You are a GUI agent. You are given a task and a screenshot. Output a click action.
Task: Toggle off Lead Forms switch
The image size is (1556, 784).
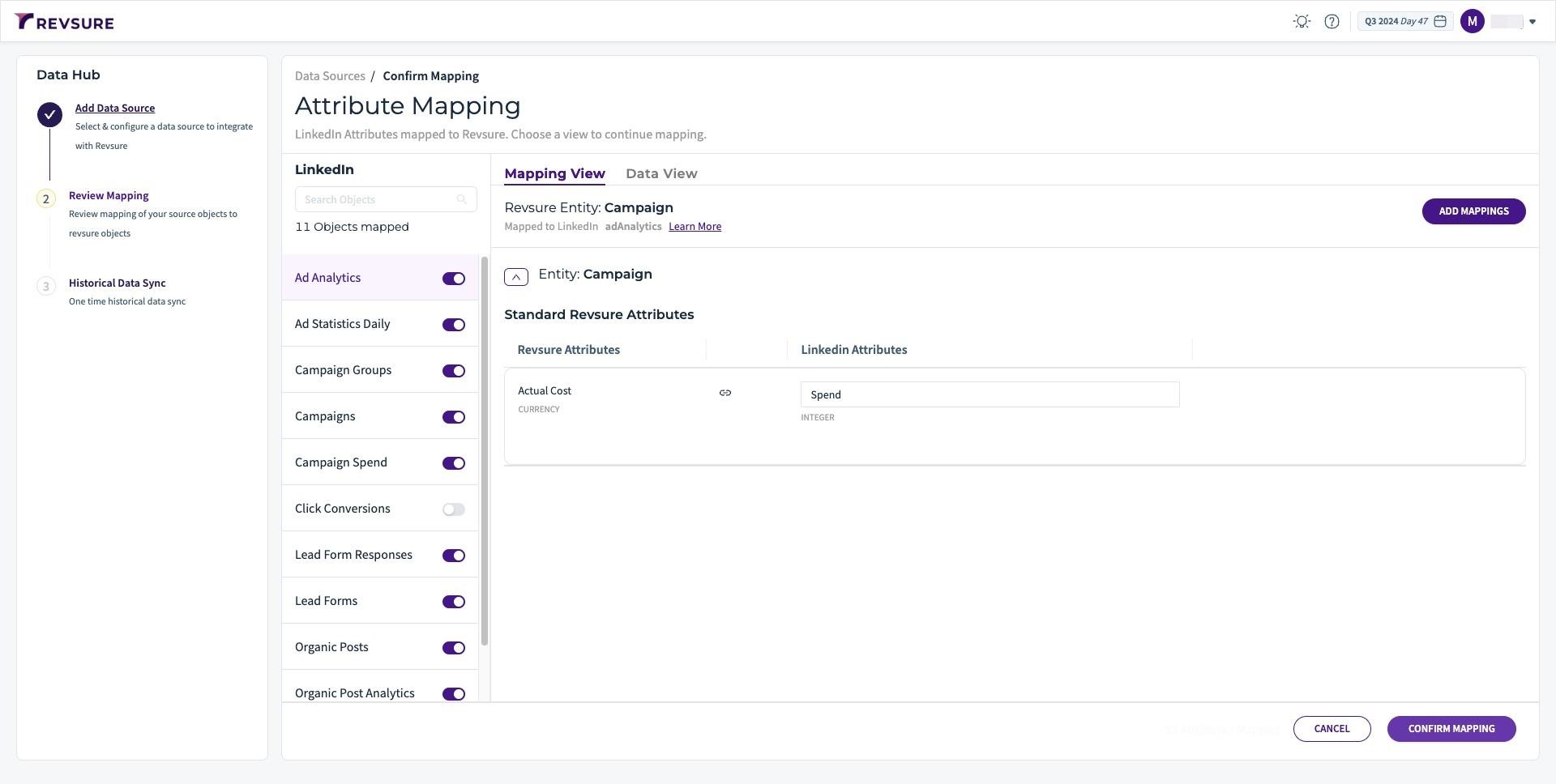tap(454, 602)
